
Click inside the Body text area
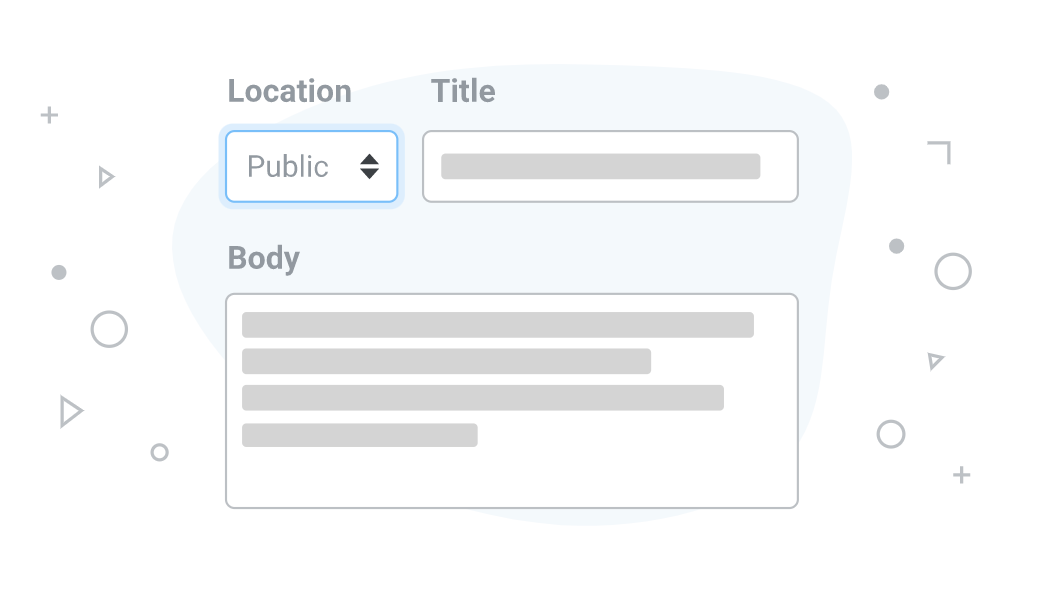(511, 401)
